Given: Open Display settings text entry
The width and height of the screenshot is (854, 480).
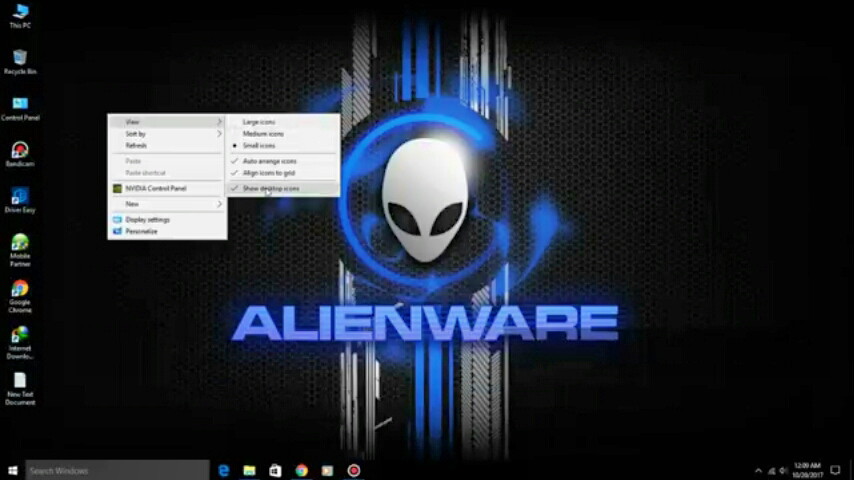Looking at the screenshot, I should pyautogui.click(x=148, y=220).
